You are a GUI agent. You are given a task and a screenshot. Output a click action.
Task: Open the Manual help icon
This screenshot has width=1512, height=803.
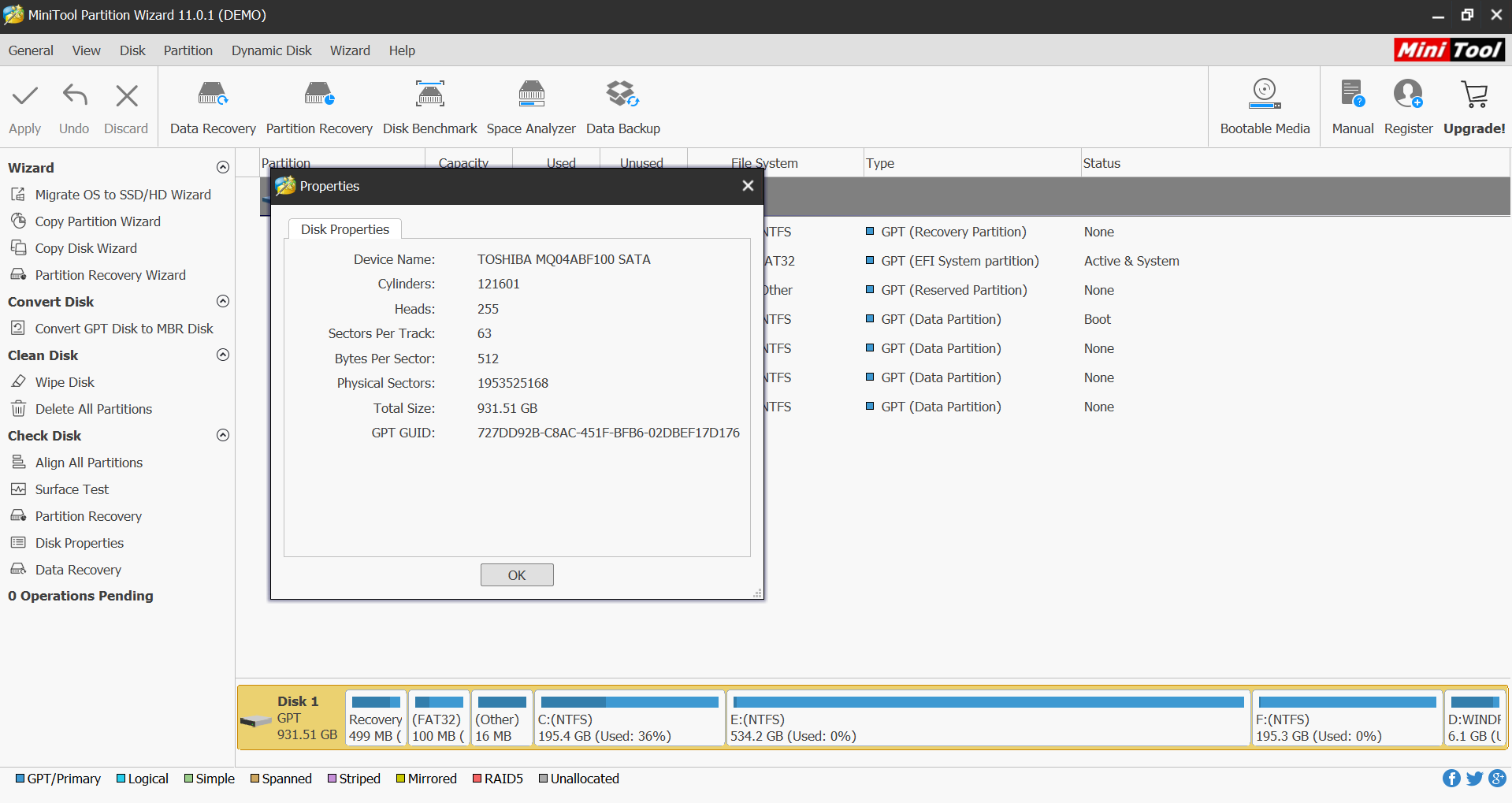point(1353,94)
